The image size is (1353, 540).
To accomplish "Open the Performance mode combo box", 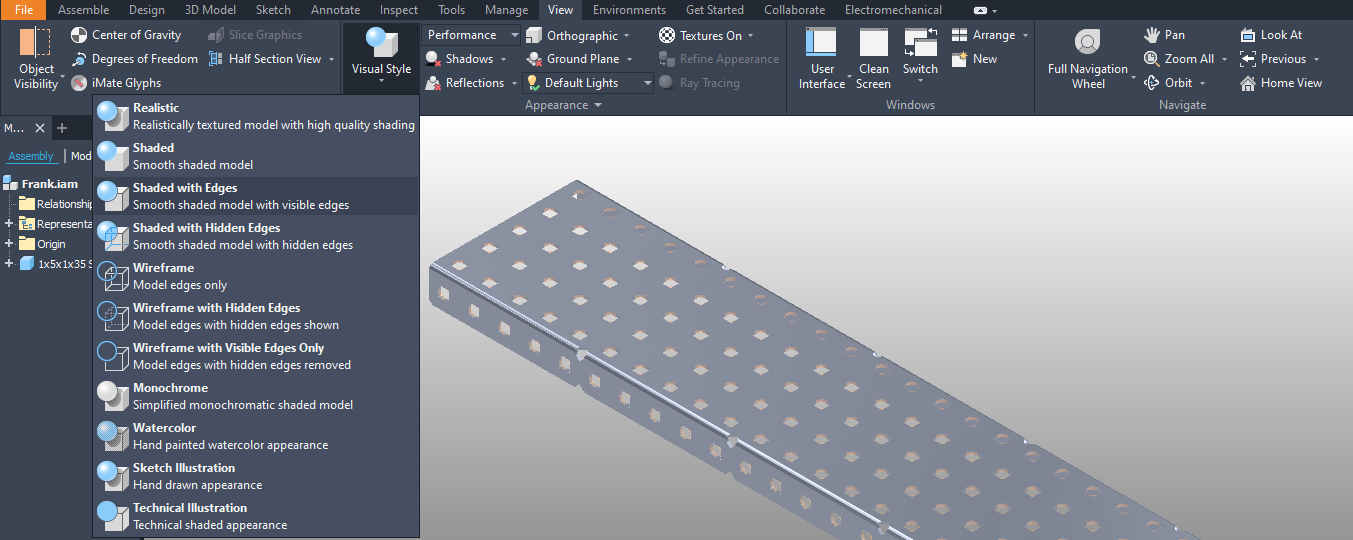I will [472, 35].
